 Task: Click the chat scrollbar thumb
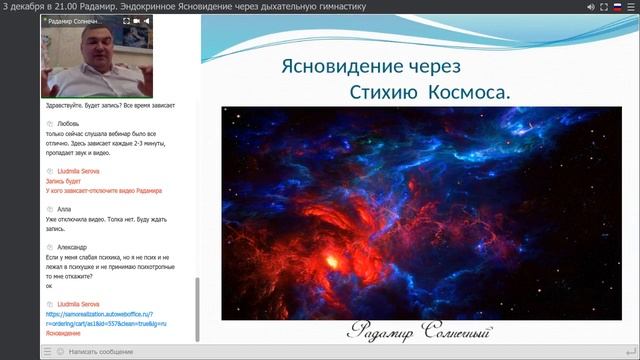tap(198, 309)
